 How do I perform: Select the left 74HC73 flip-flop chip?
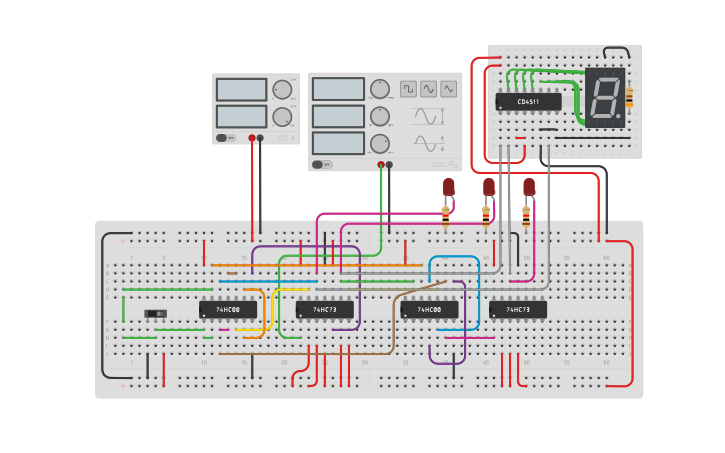(324, 310)
